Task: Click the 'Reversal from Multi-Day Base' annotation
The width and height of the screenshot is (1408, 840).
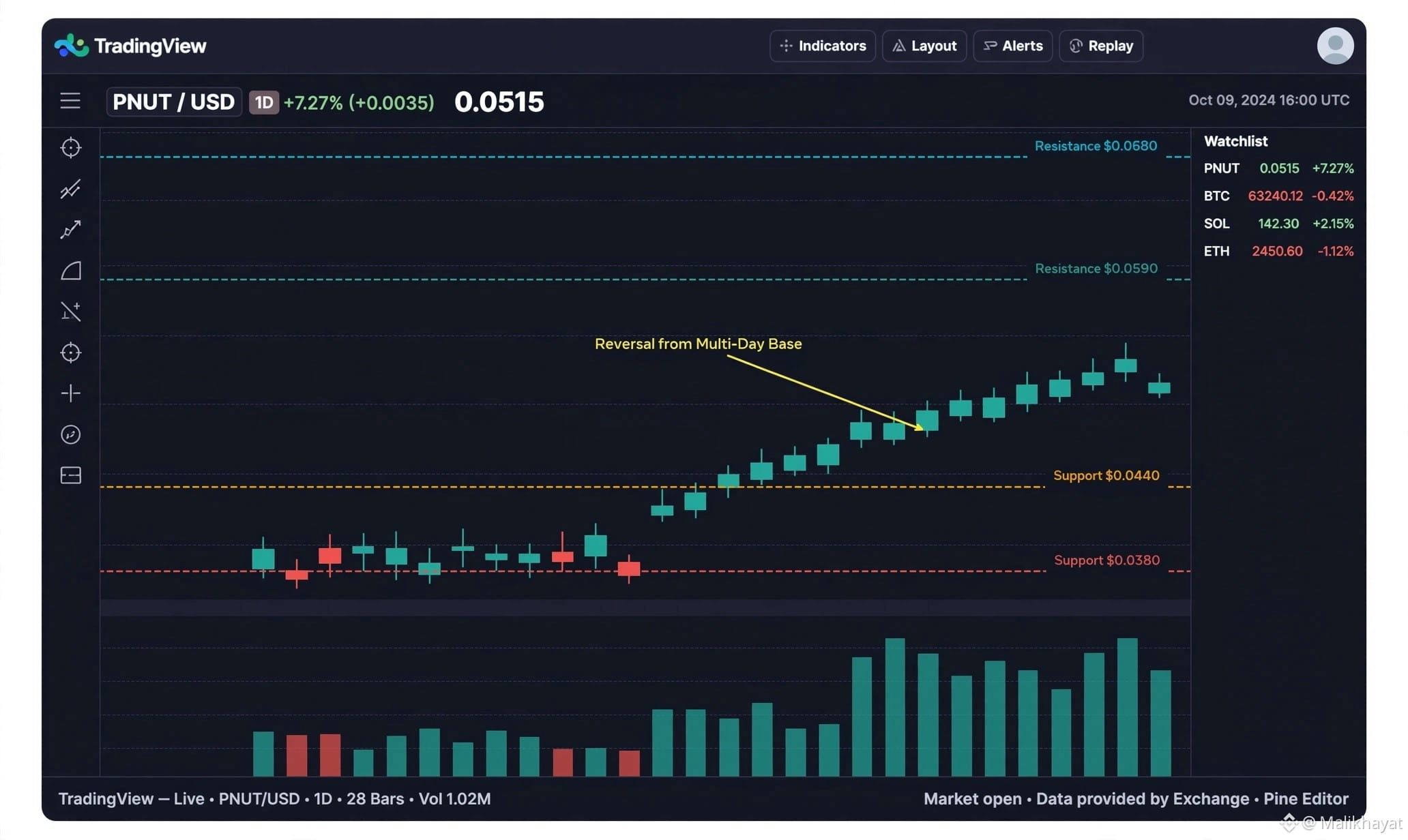Action: tap(698, 344)
